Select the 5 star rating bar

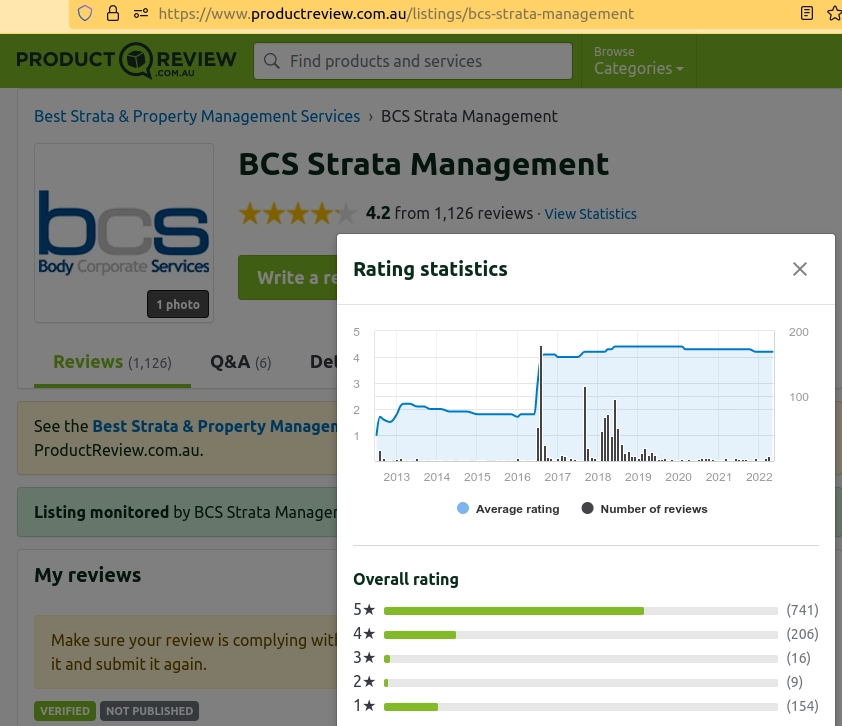point(580,611)
